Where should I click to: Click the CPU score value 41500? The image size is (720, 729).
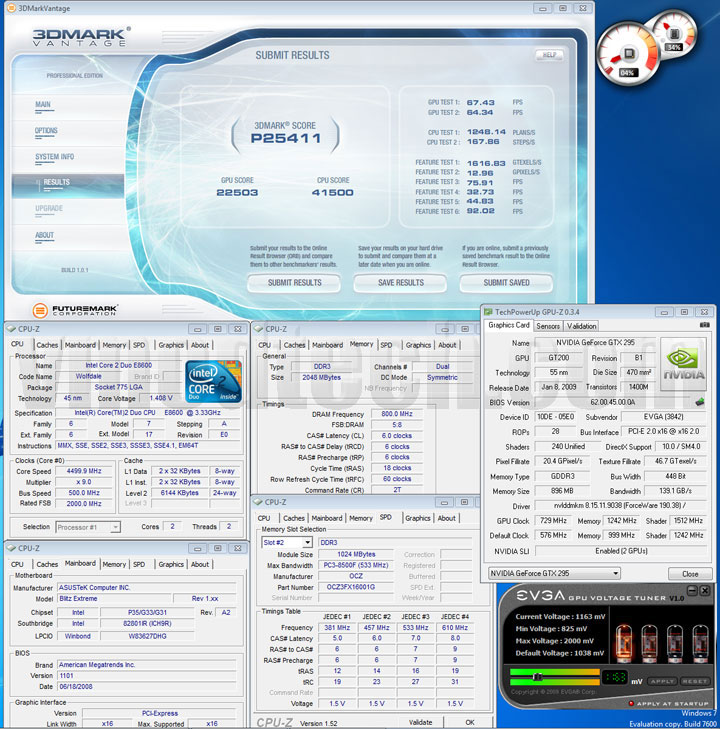pos(332,192)
